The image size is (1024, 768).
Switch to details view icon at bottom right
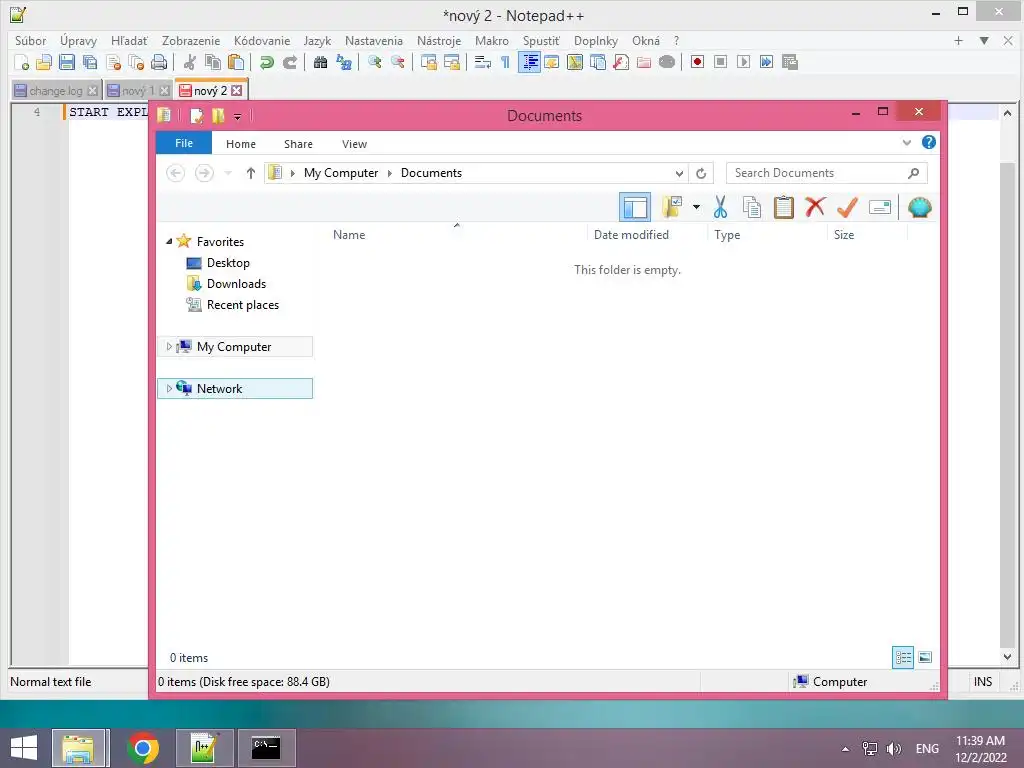point(903,657)
